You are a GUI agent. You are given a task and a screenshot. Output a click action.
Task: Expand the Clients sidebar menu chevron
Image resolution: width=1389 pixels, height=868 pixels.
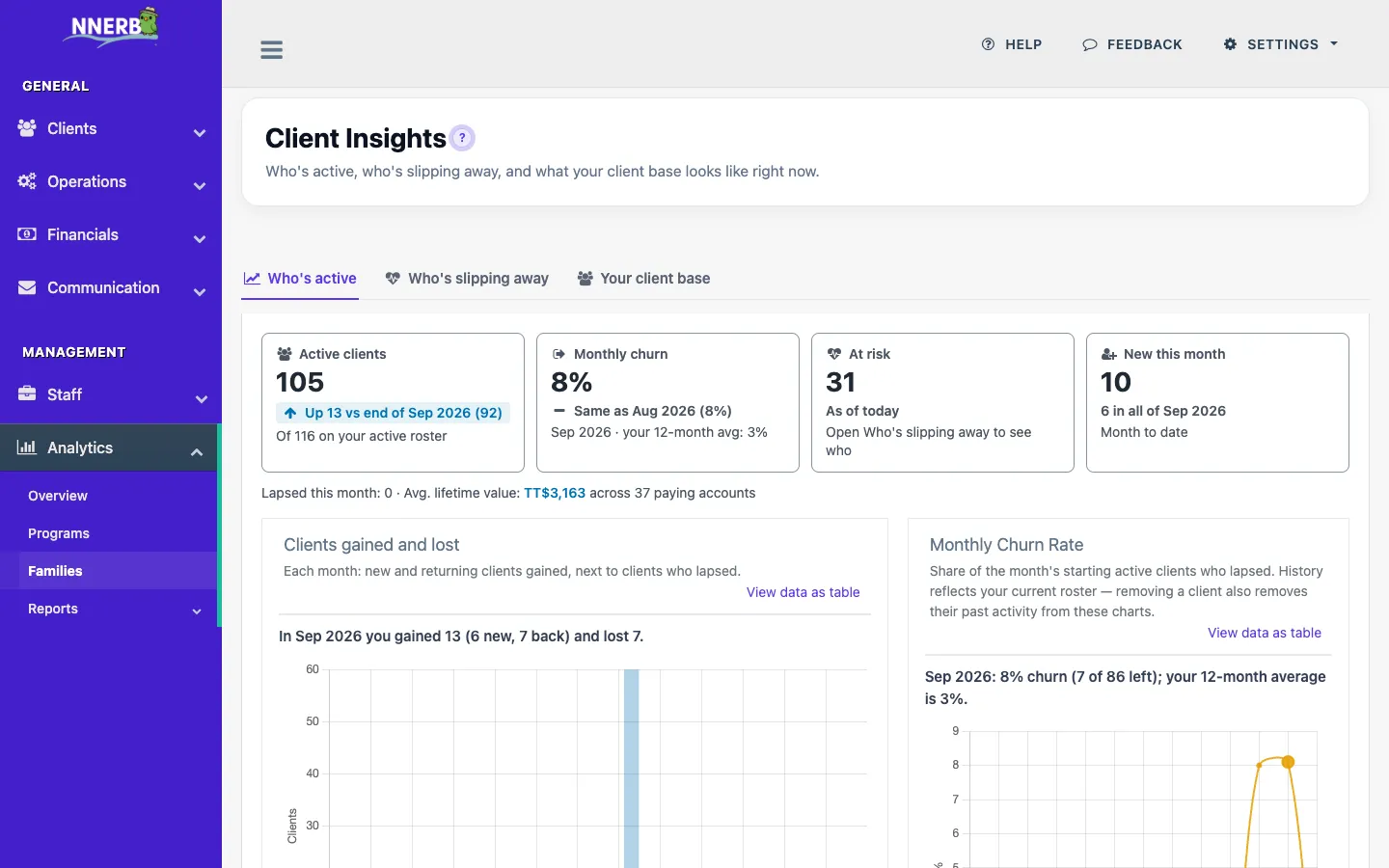point(200,133)
